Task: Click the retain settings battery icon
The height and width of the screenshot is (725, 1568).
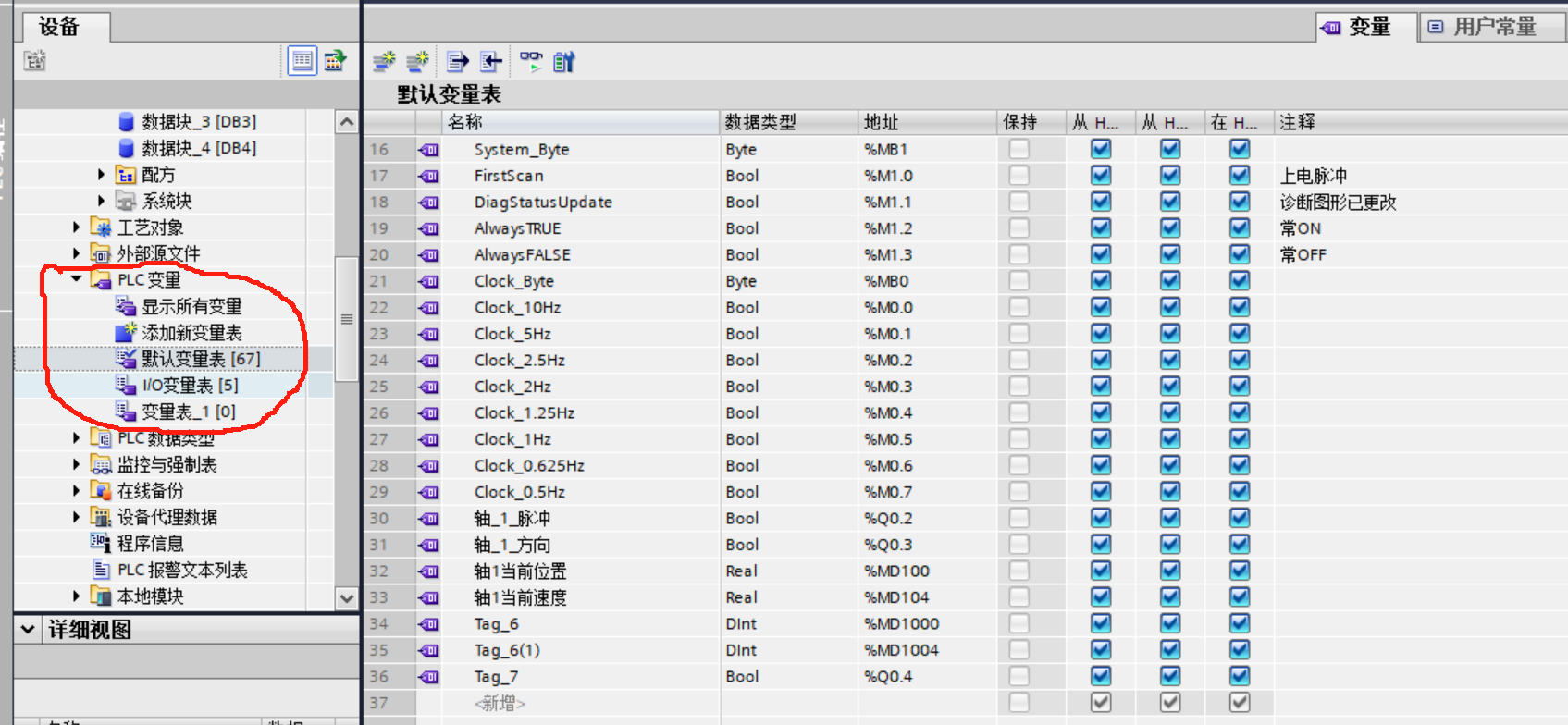Action: (x=563, y=62)
